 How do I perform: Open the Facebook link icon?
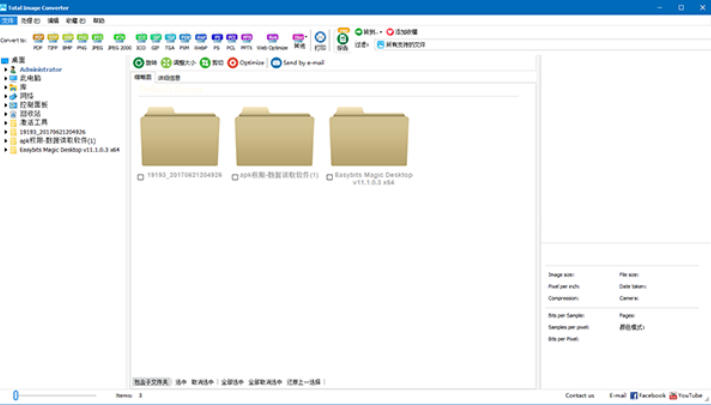634,396
